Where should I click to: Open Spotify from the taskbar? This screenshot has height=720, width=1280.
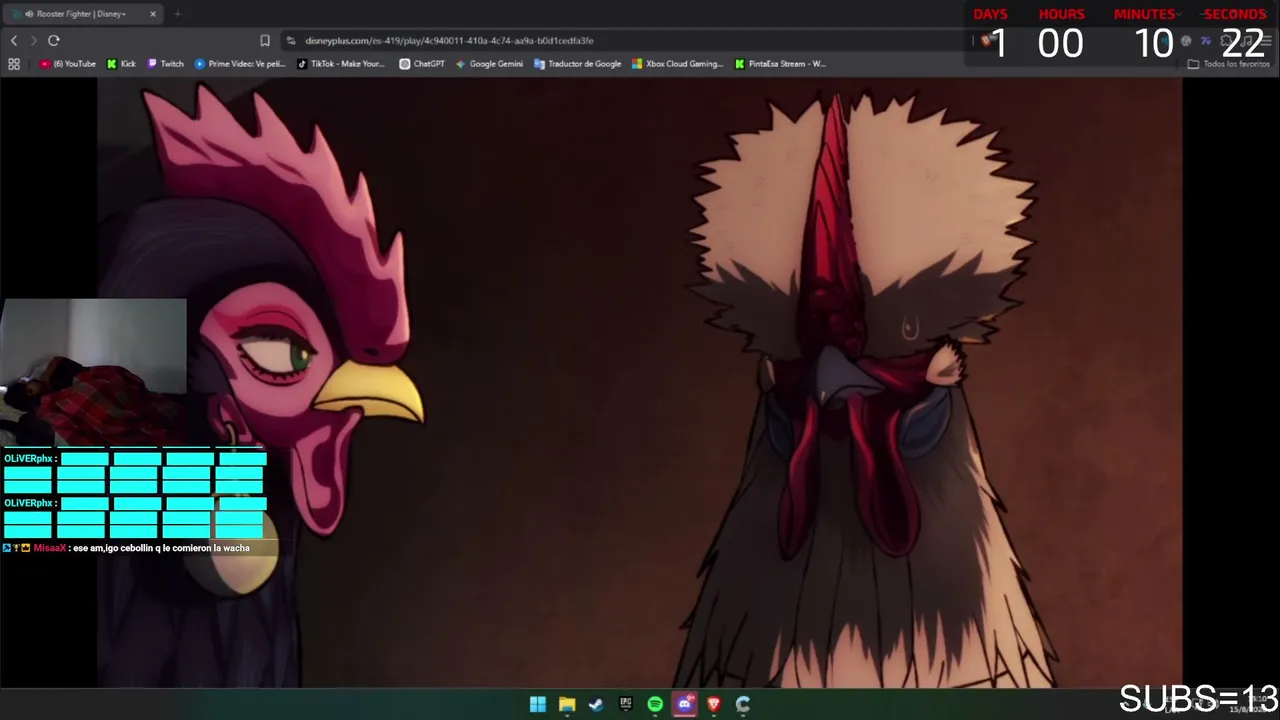655,704
